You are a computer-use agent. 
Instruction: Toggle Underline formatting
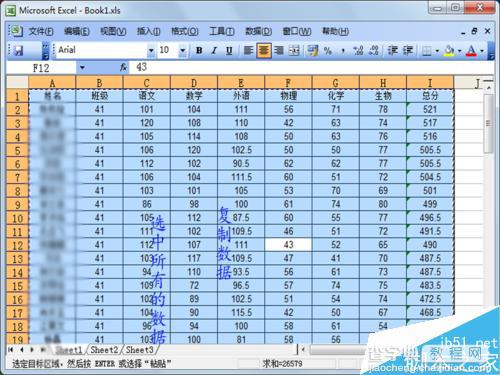[x=229, y=51]
